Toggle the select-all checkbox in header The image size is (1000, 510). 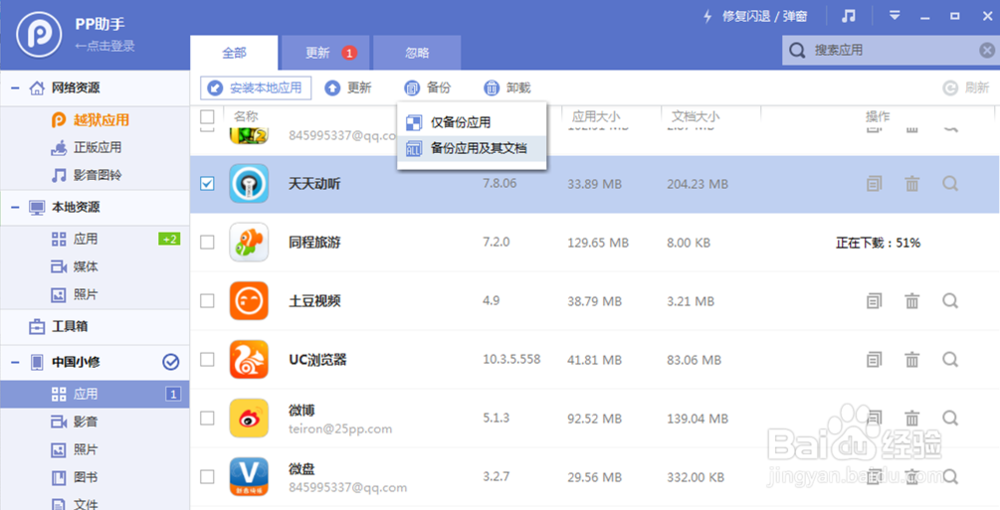[207, 117]
